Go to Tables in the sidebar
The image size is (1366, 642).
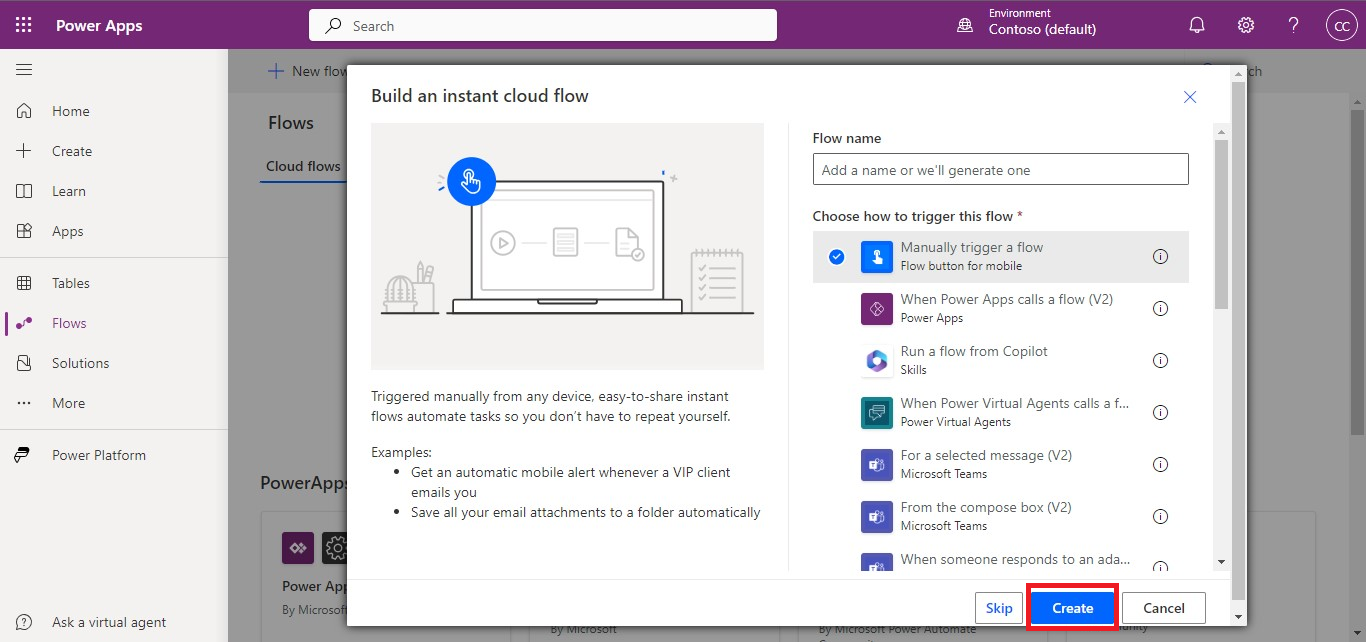pyautogui.click(x=70, y=283)
